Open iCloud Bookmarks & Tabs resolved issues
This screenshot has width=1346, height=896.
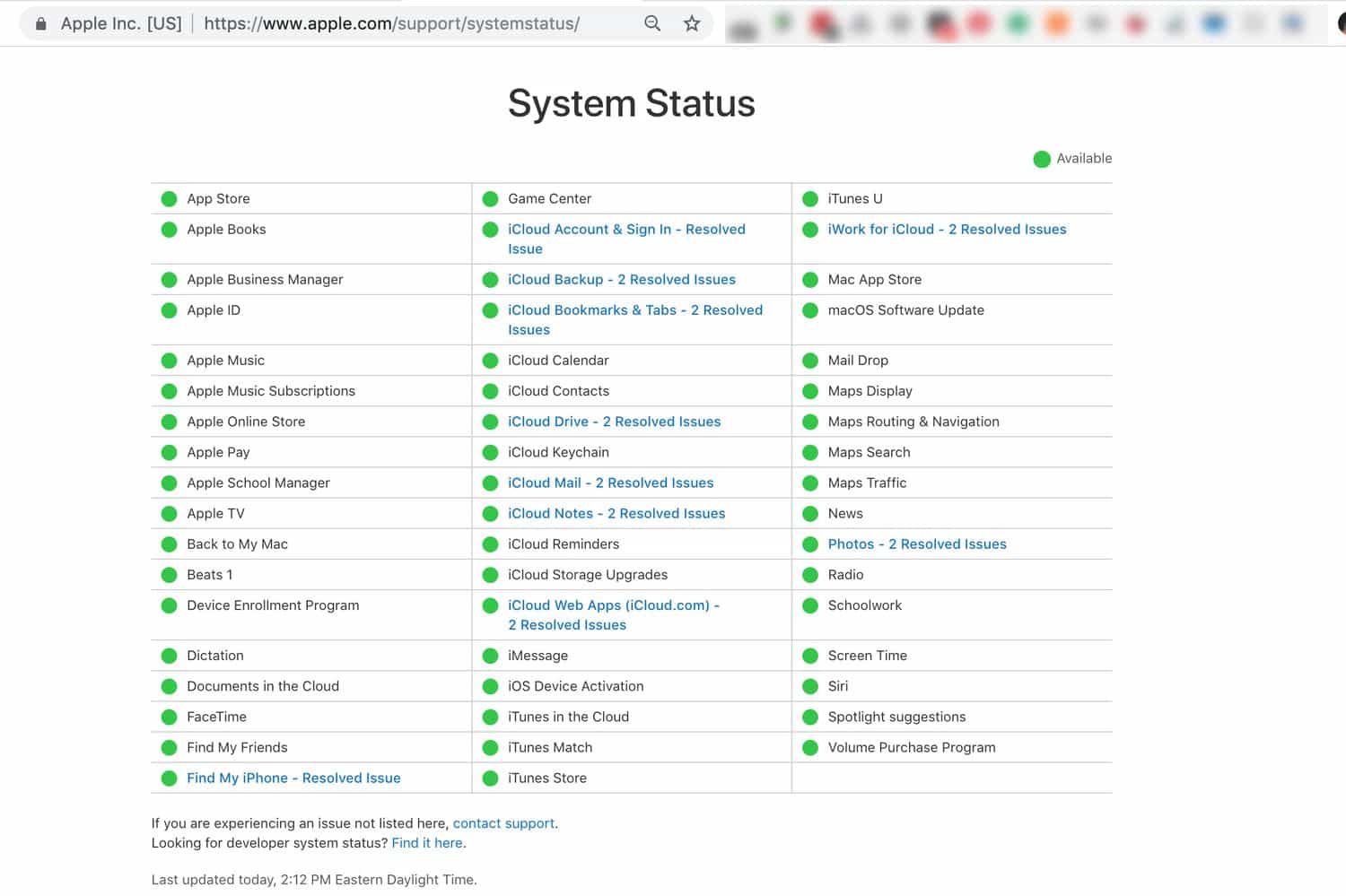click(635, 319)
